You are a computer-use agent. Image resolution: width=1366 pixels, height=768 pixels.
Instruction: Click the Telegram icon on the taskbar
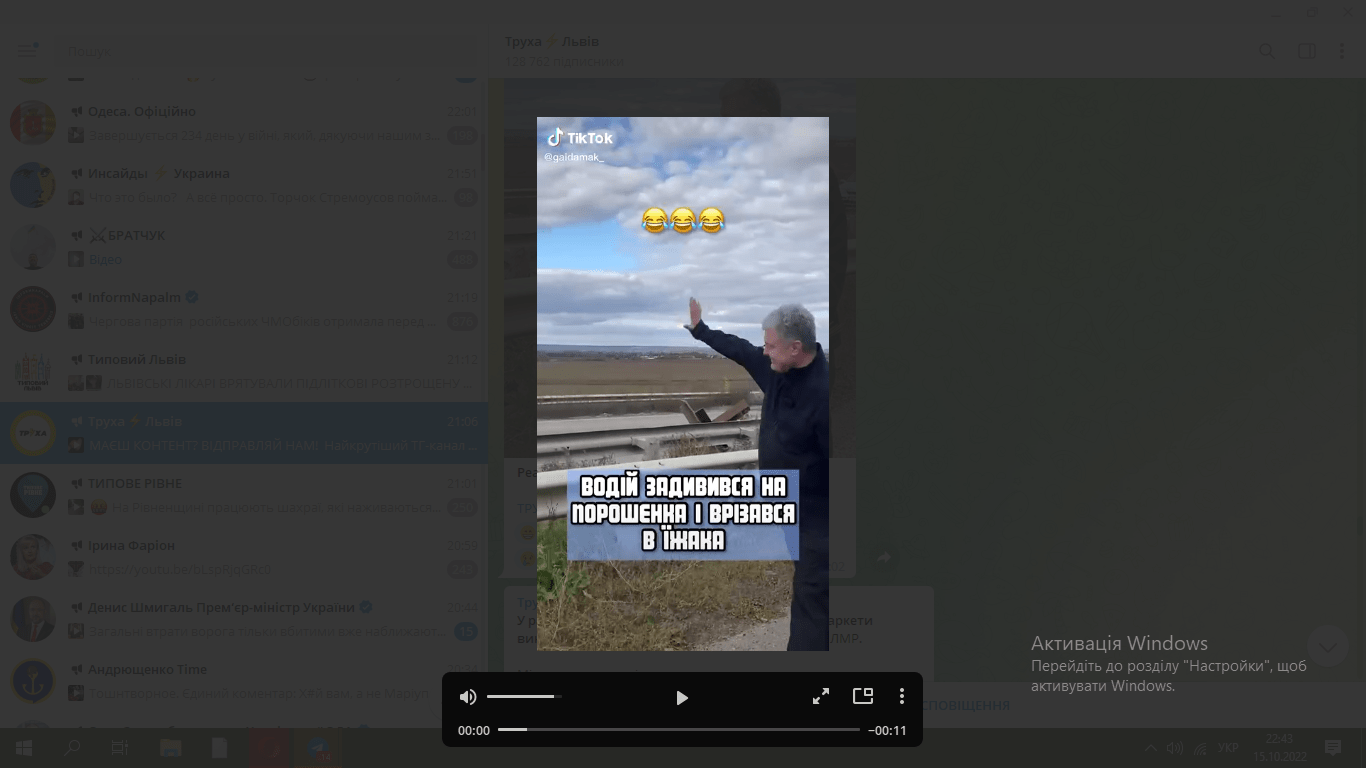(320, 748)
